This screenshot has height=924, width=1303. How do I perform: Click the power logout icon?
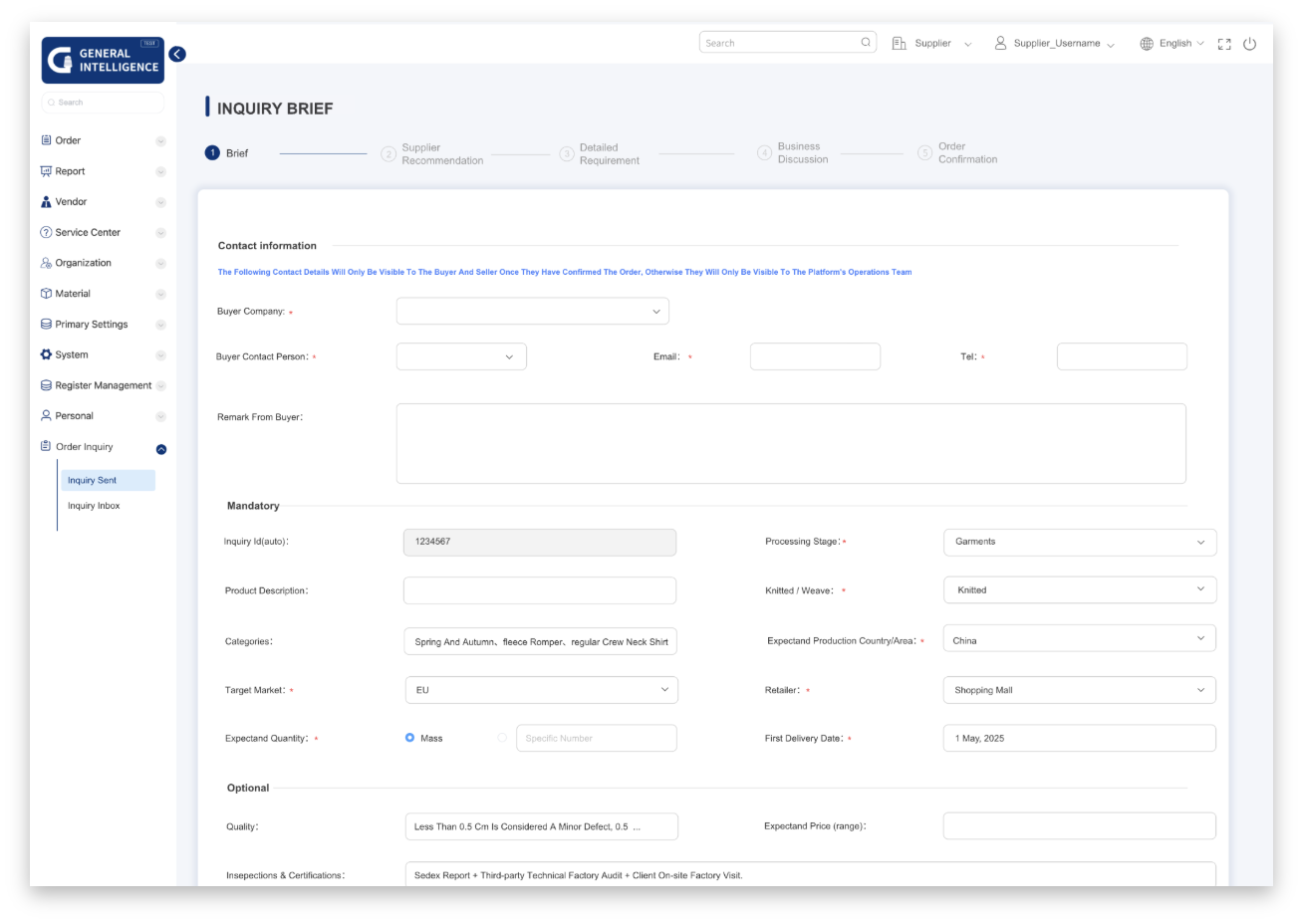point(1250,44)
